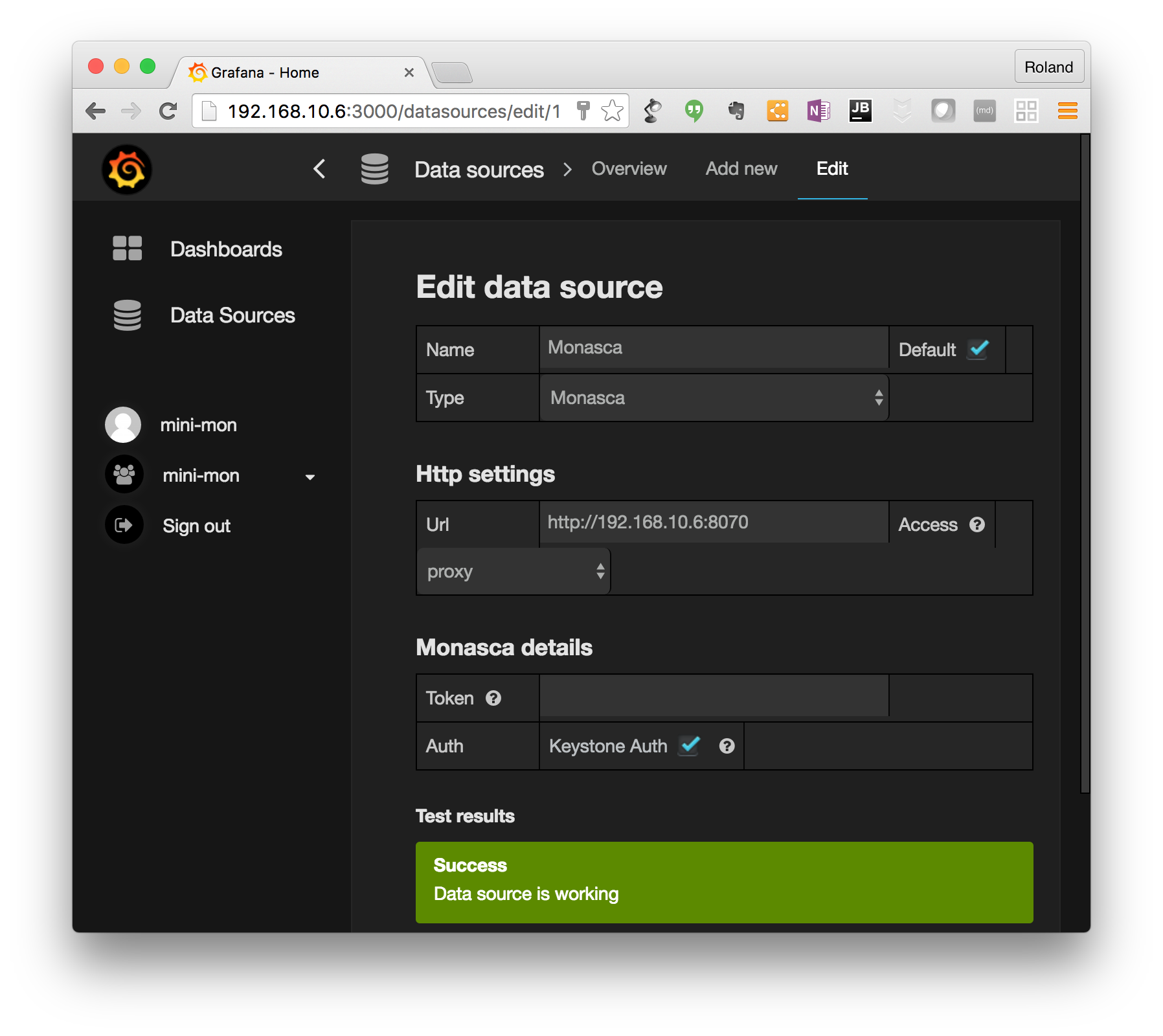Open Data Sources from the sidebar
The image size is (1163, 1036).
tap(232, 315)
